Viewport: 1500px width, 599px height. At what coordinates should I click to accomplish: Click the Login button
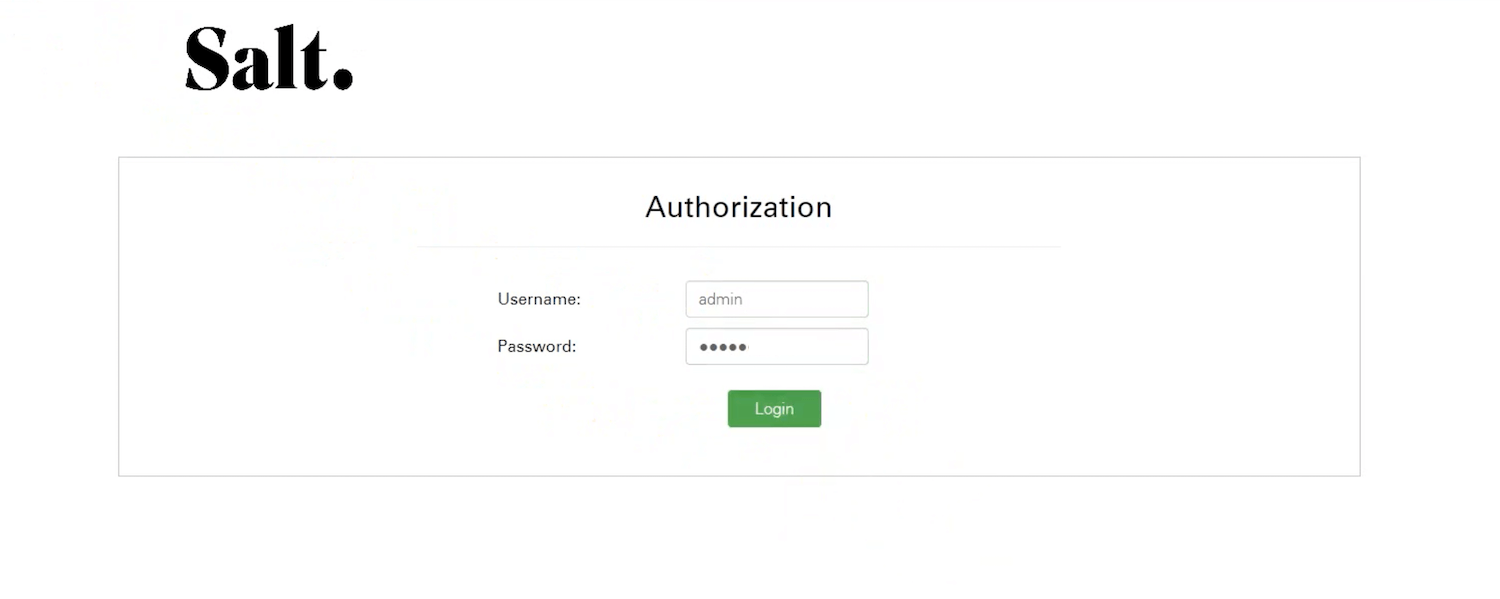[x=774, y=409]
